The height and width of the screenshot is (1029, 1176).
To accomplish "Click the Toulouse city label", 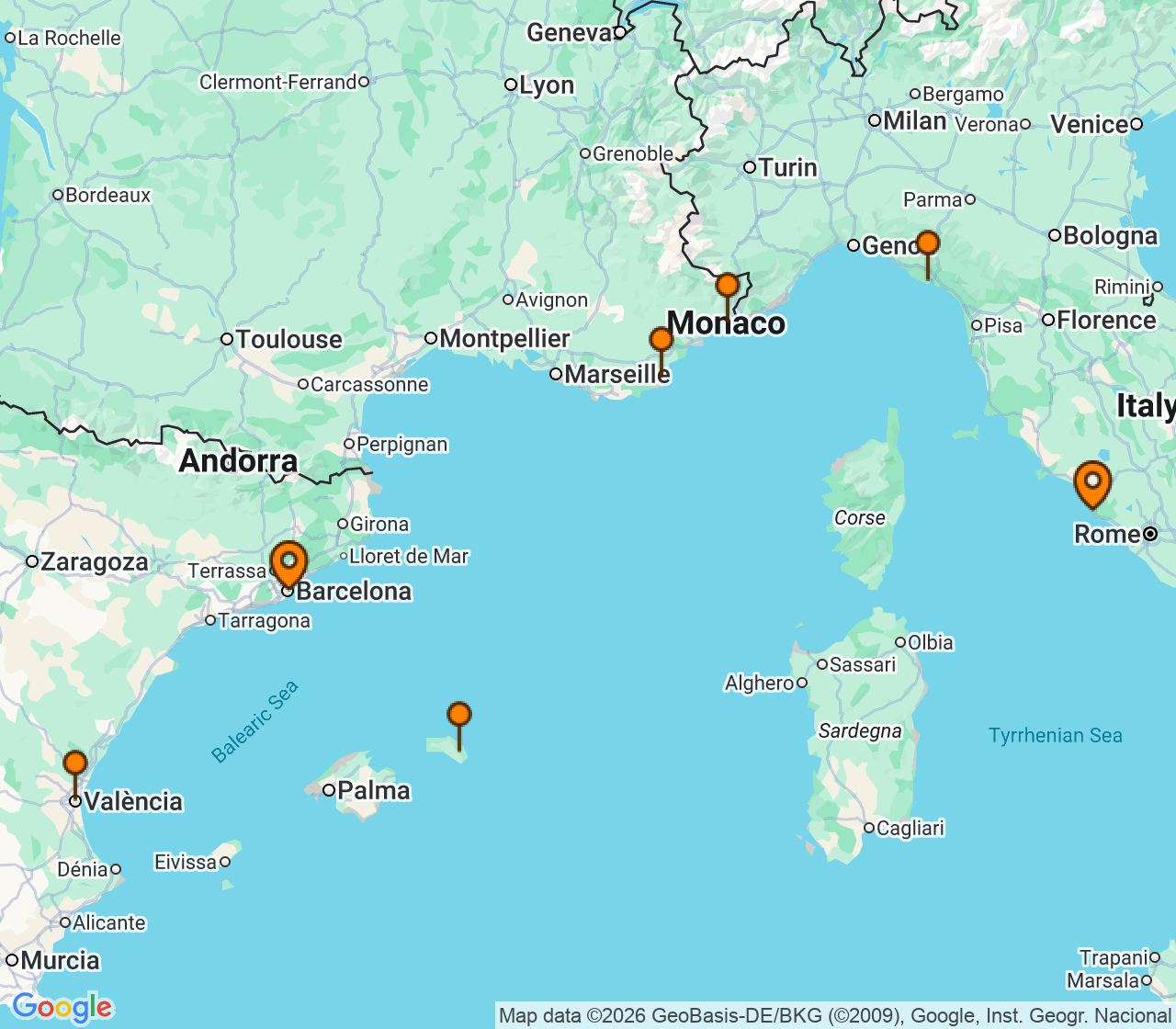I will coord(288,340).
